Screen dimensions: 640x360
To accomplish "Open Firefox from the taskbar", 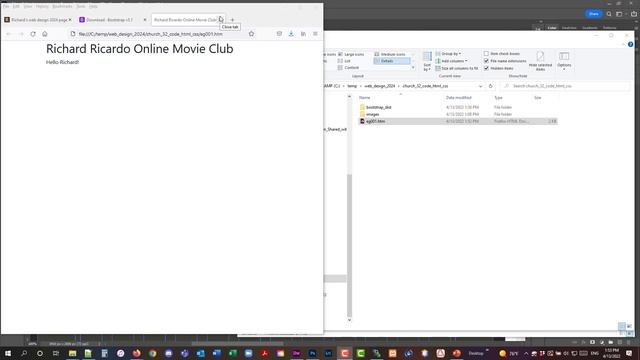I will [136, 353].
